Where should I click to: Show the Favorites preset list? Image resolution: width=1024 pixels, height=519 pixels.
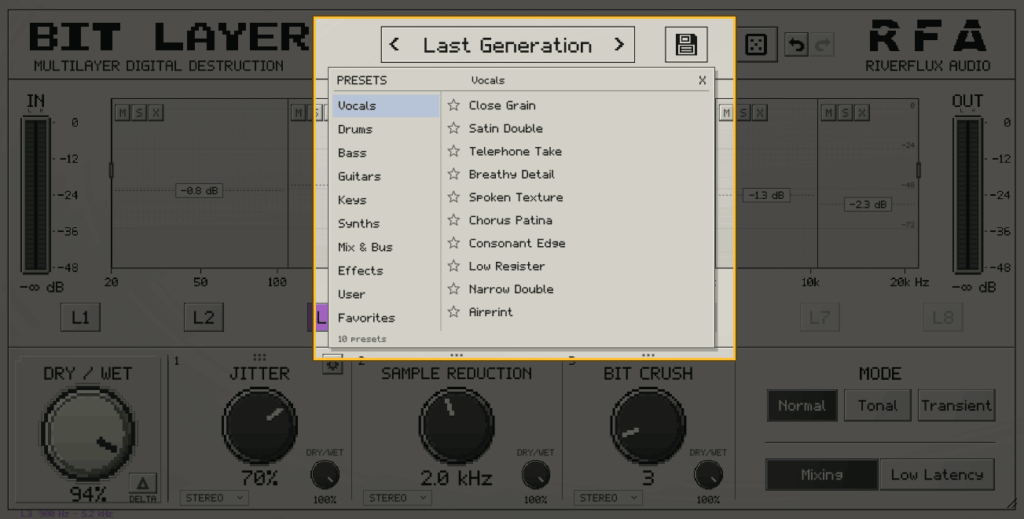click(x=386, y=317)
